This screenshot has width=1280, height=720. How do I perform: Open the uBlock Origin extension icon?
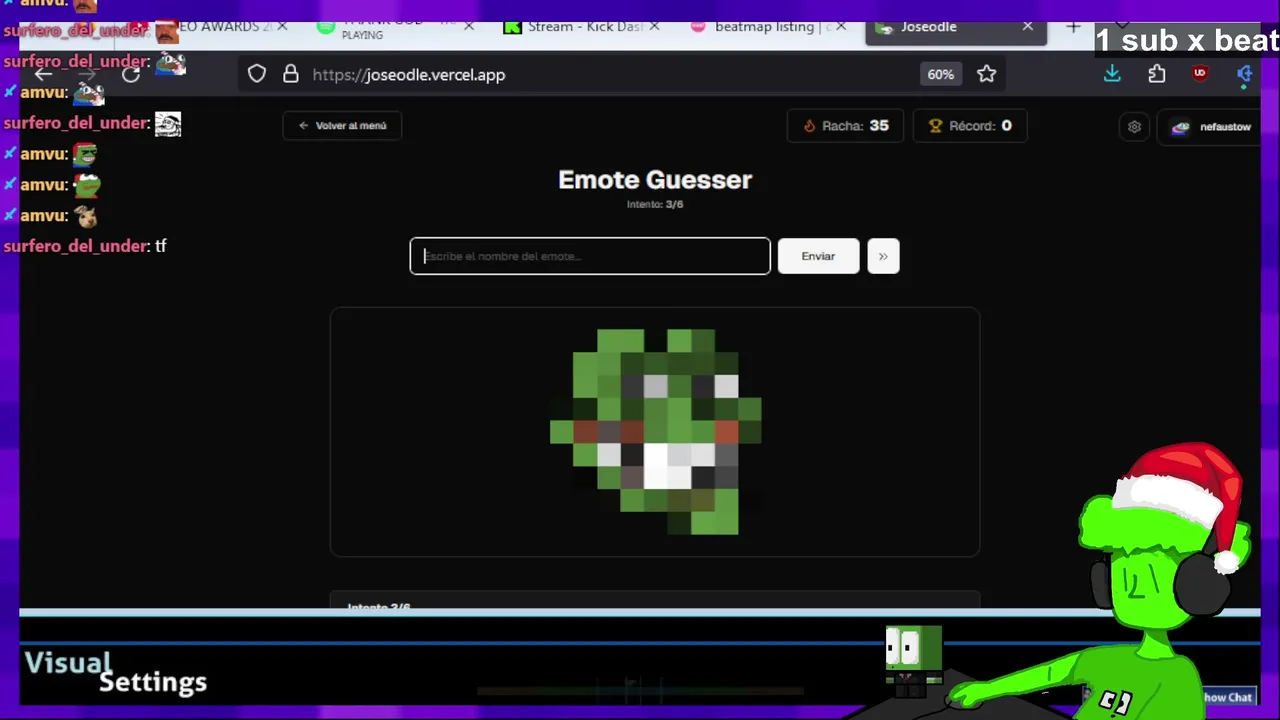click(x=1200, y=73)
